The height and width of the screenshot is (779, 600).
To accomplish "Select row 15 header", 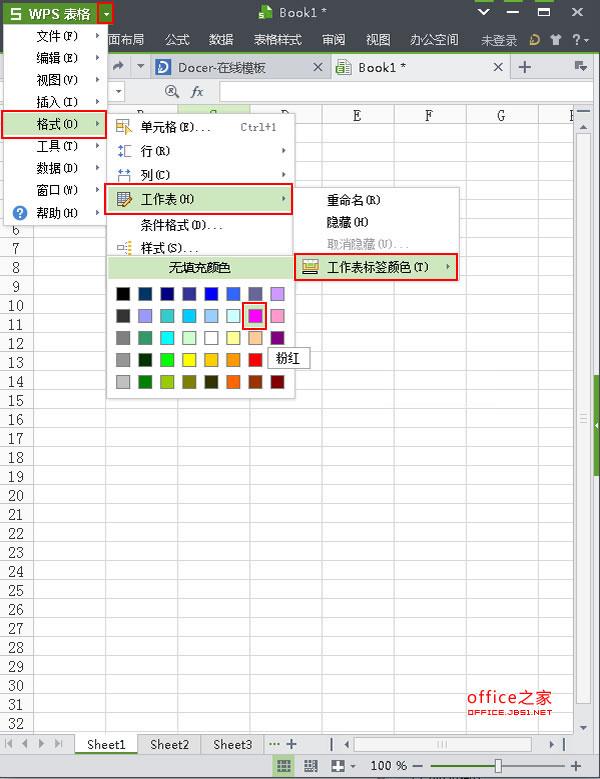I will [x=16, y=400].
